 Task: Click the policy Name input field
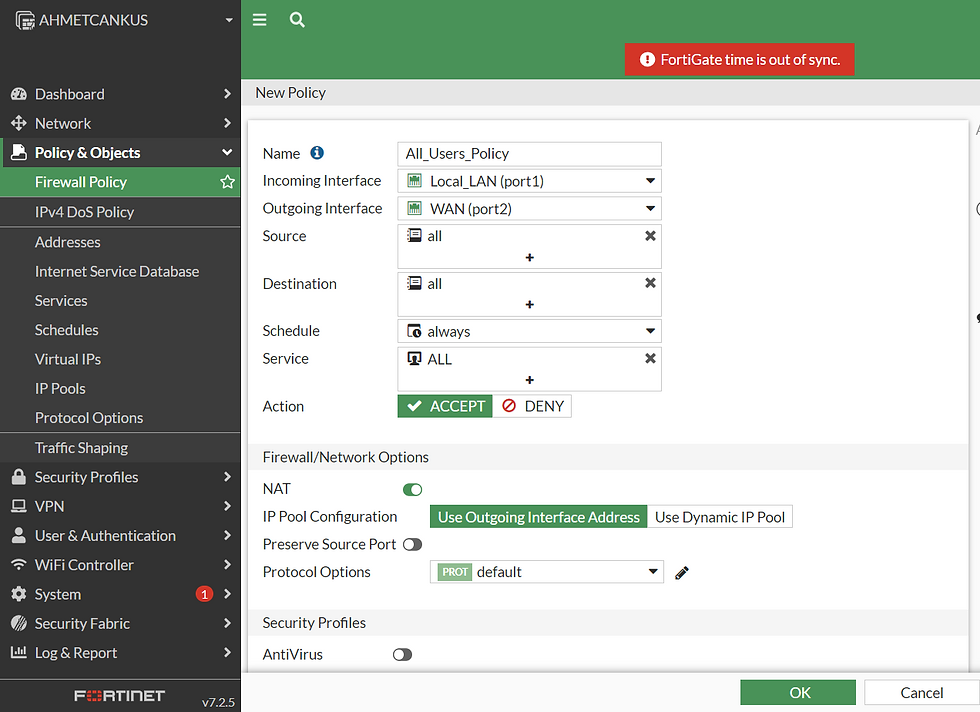pos(529,154)
